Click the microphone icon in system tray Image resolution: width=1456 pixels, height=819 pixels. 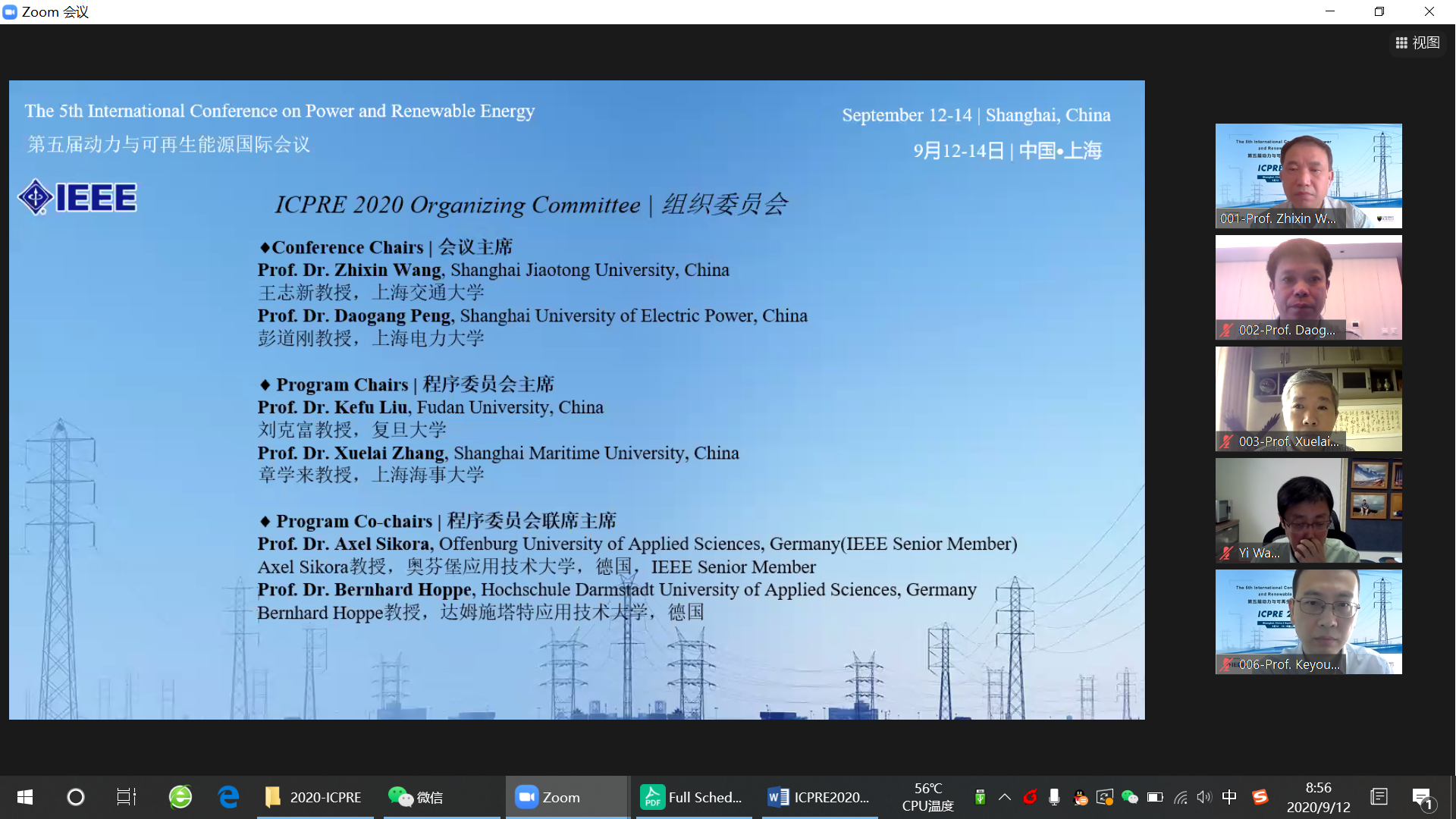coord(1054,797)
